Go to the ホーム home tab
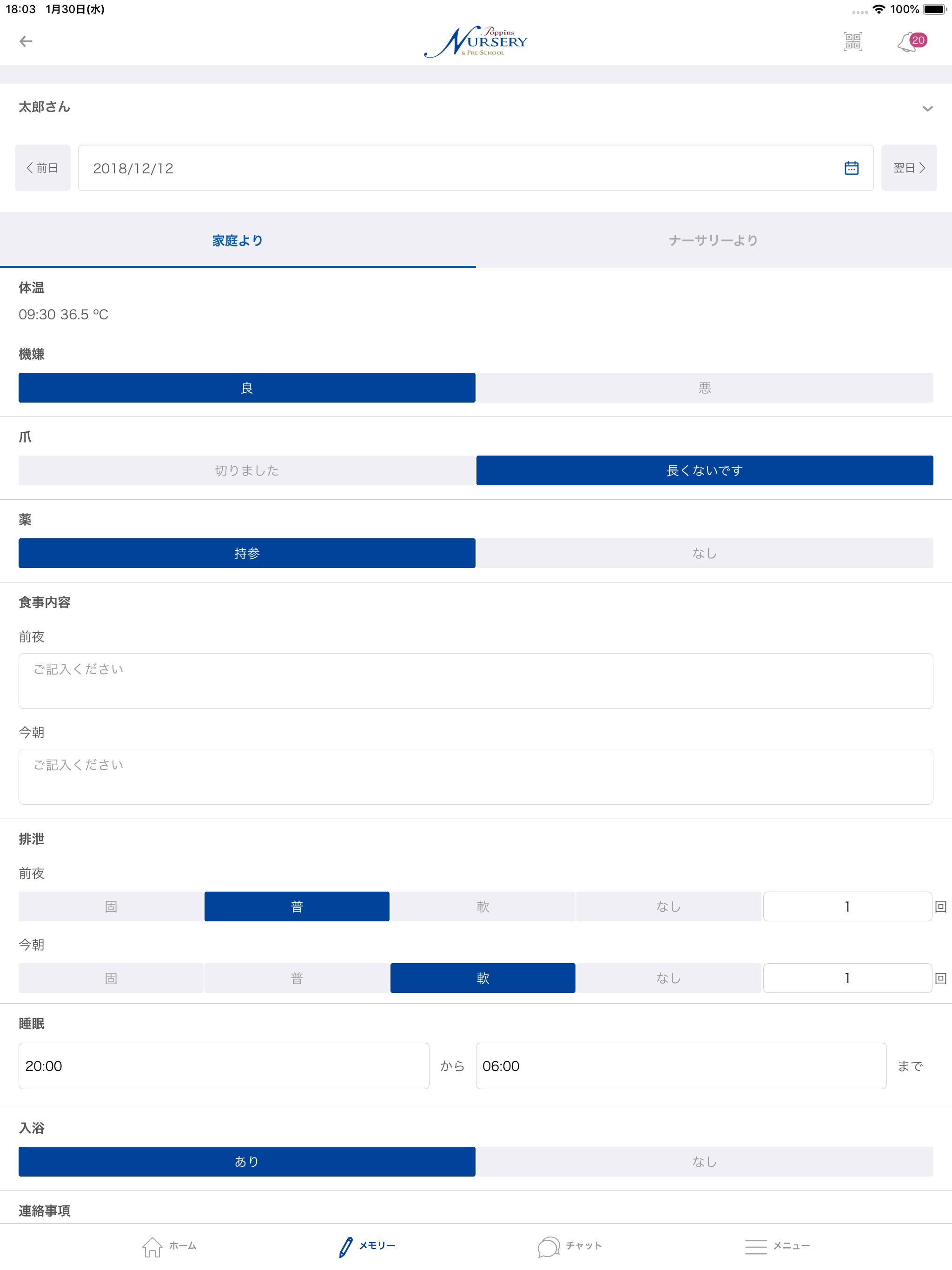The width and height of the screenshot is (952, 1270). tap(169, 1246)
